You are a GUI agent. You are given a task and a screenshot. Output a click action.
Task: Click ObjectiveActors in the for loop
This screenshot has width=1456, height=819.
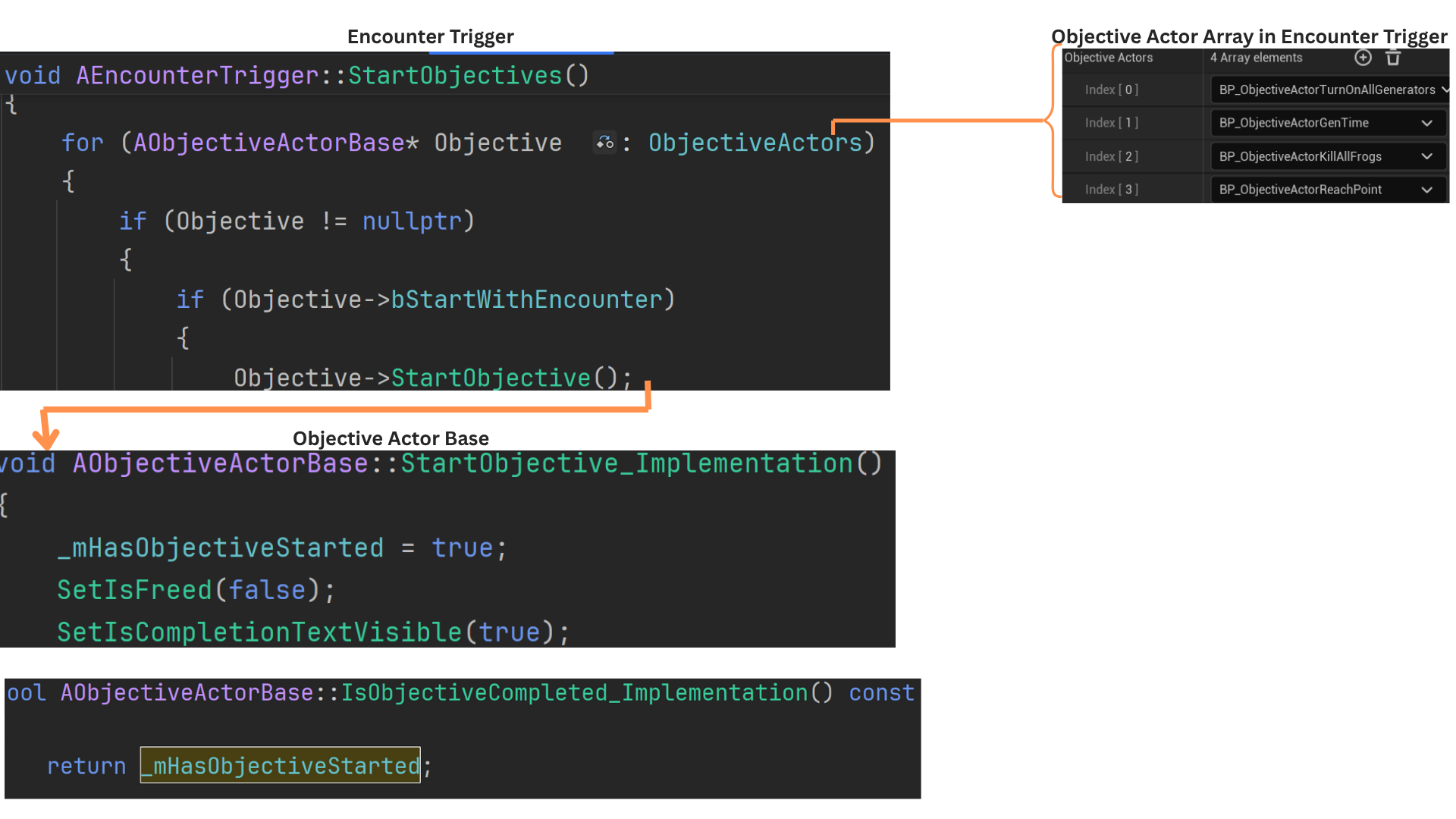(x=755, y=143)
